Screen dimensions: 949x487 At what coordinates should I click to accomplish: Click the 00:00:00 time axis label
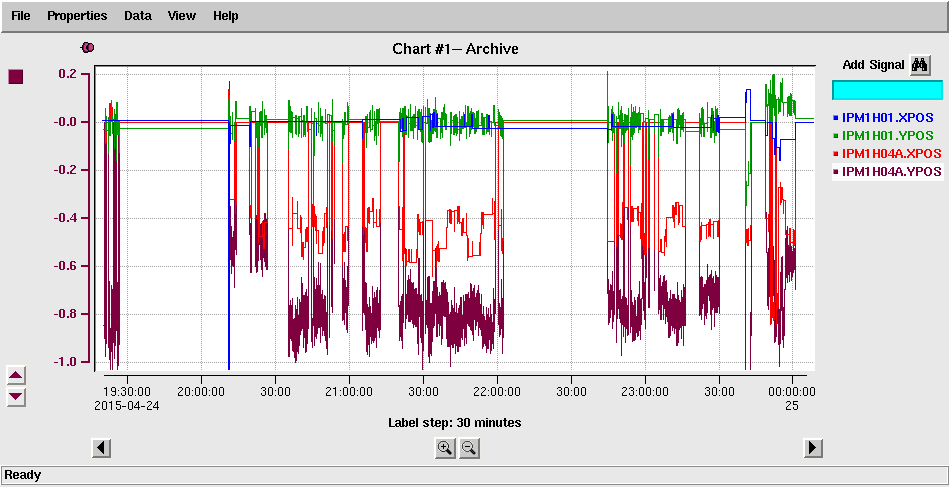(x=792, y=392)
